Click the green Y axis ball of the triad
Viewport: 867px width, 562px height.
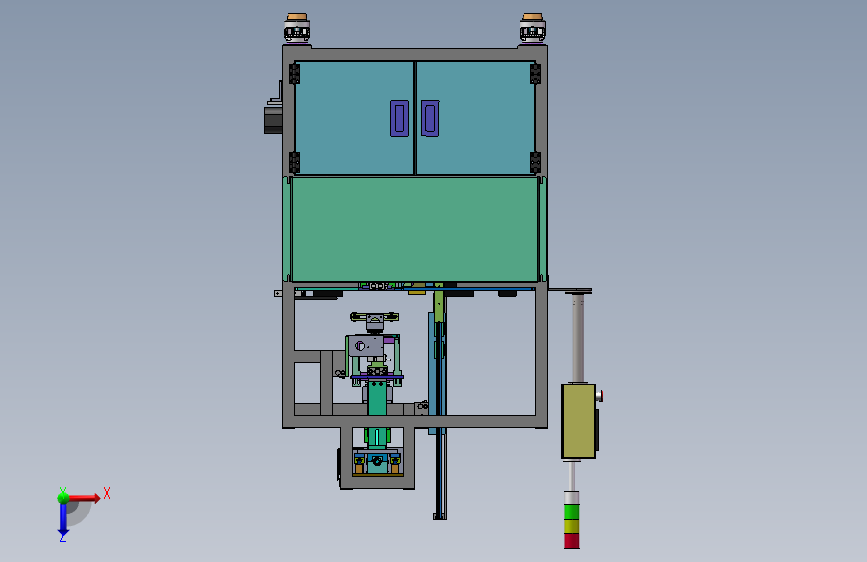63,498
